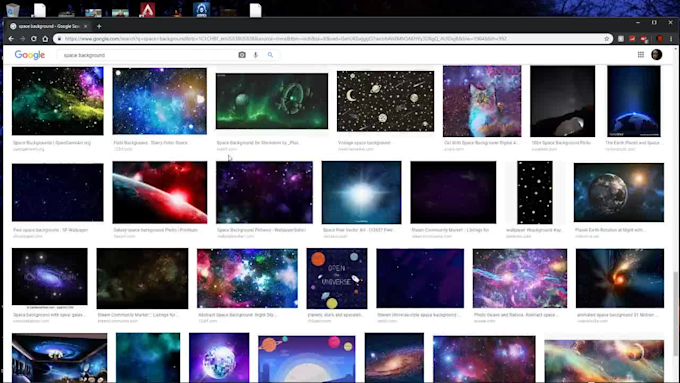Open the Google account avatar
The image size is (680, 383).
[x=657, y=55]
